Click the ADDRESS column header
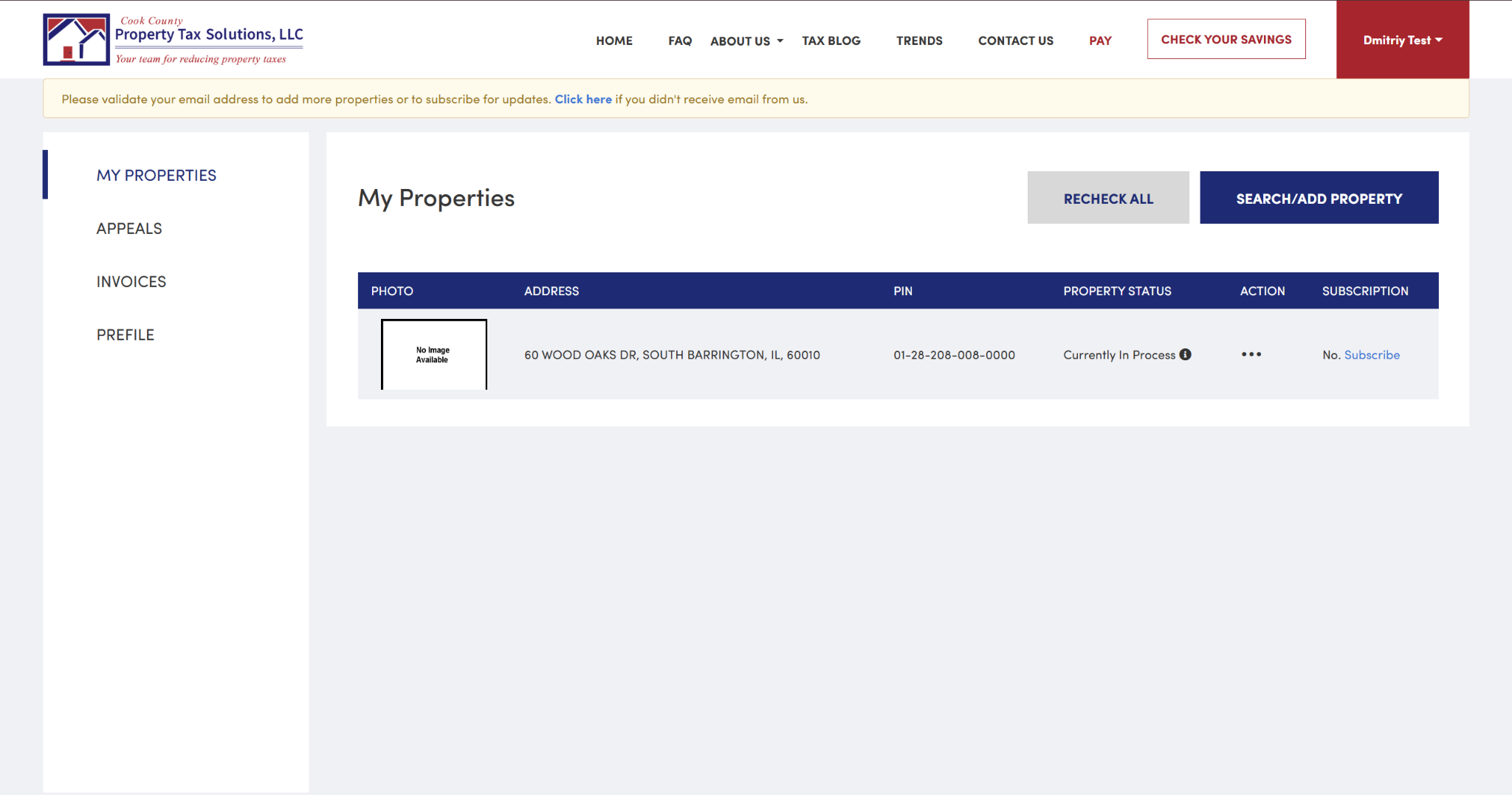The width and height of the screenshot is (1512, 795). coord(551,291)
